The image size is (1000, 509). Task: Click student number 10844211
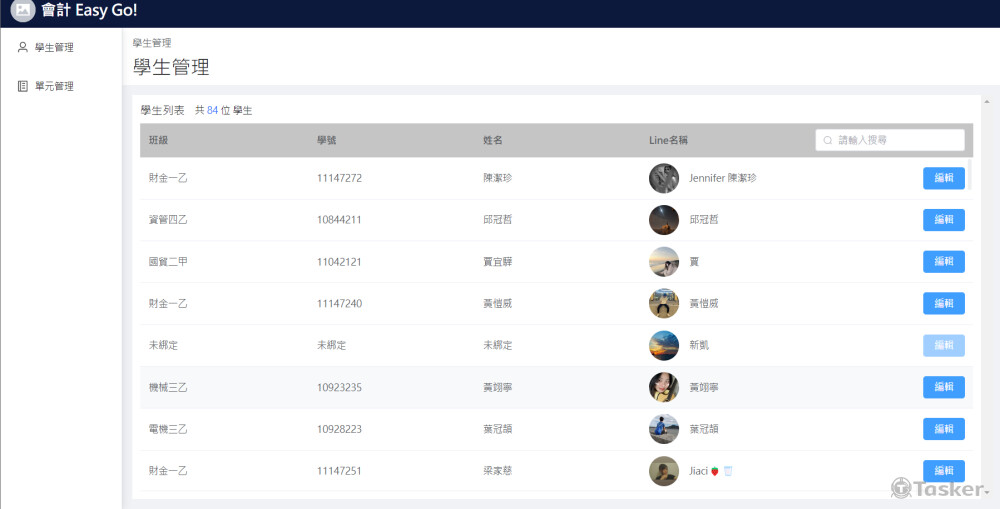click(x=339, y=220)
